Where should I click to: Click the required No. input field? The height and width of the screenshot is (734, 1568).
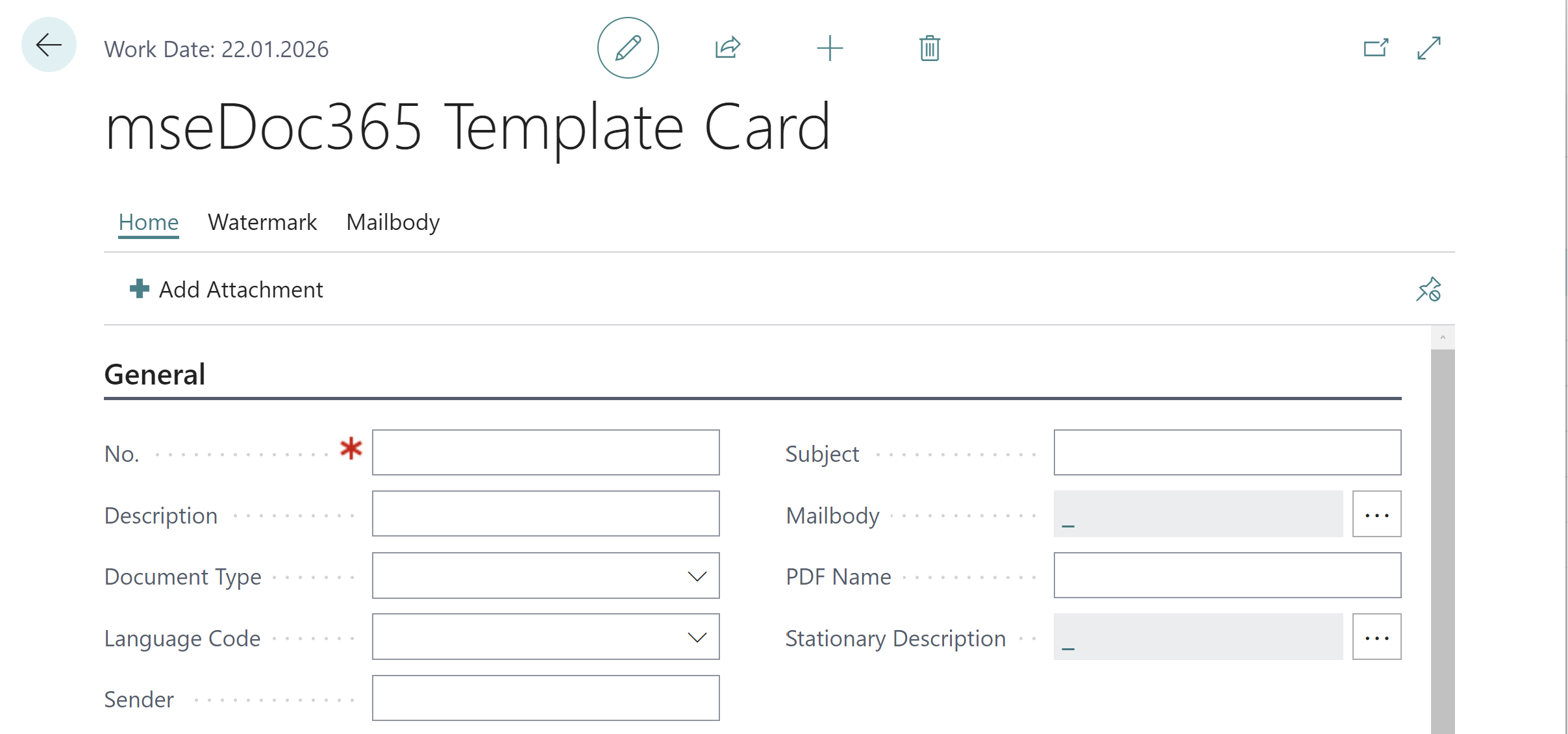pos(545,452)
